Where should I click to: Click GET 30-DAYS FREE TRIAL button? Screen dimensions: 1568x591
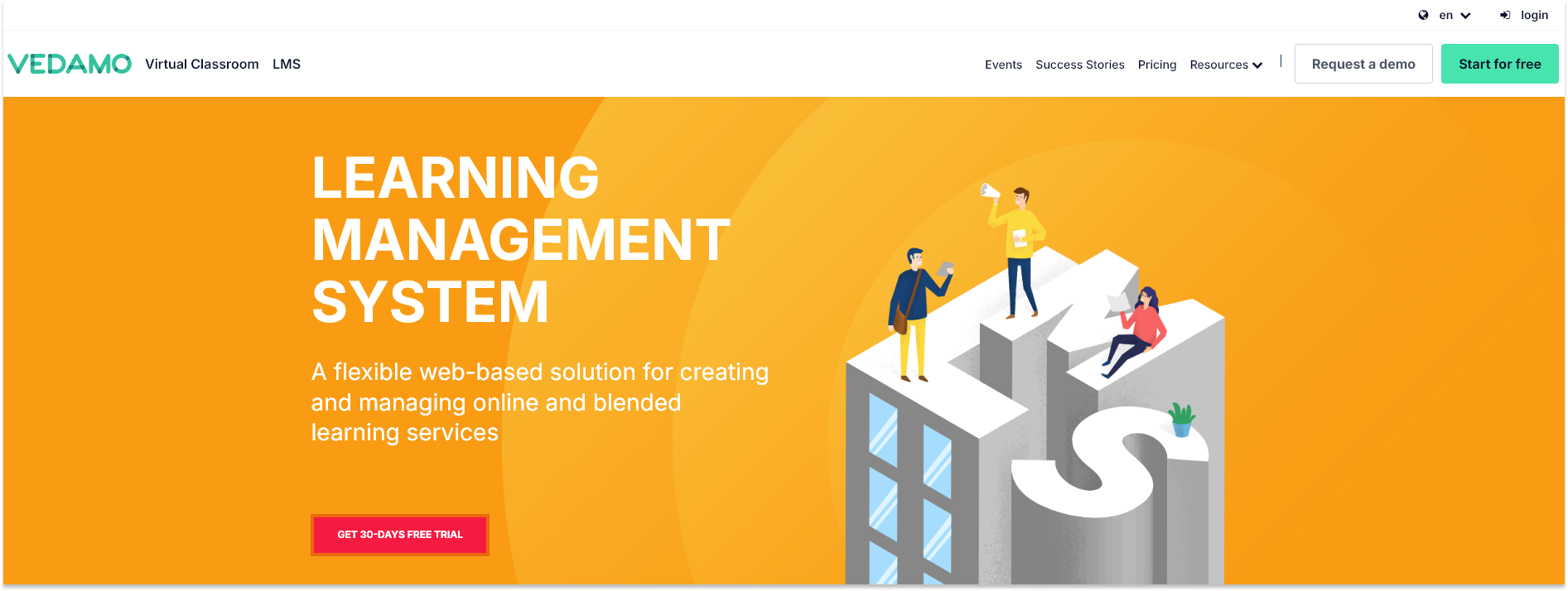tap(400, 535)
